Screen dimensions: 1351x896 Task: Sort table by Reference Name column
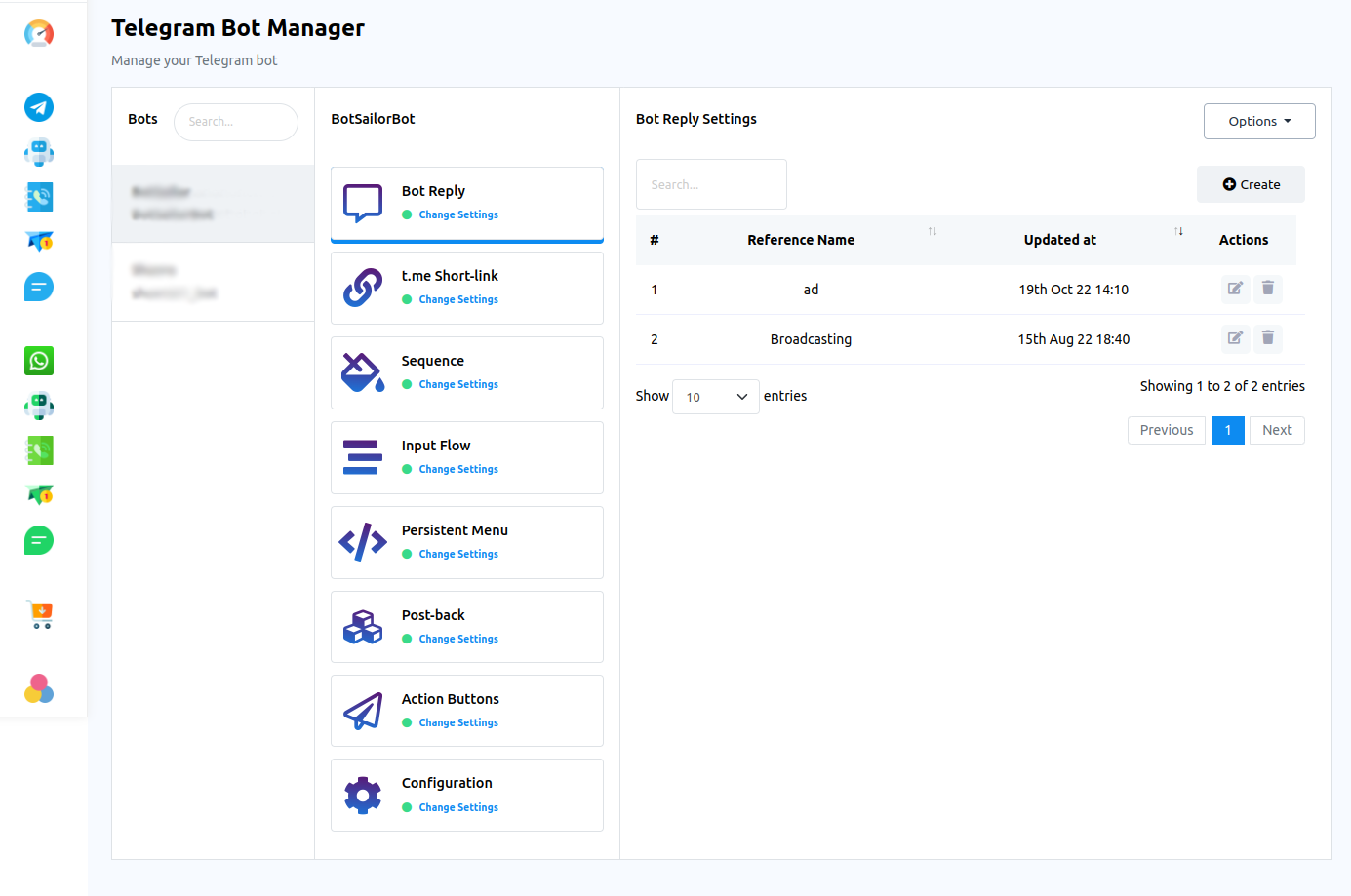point(801,240)
